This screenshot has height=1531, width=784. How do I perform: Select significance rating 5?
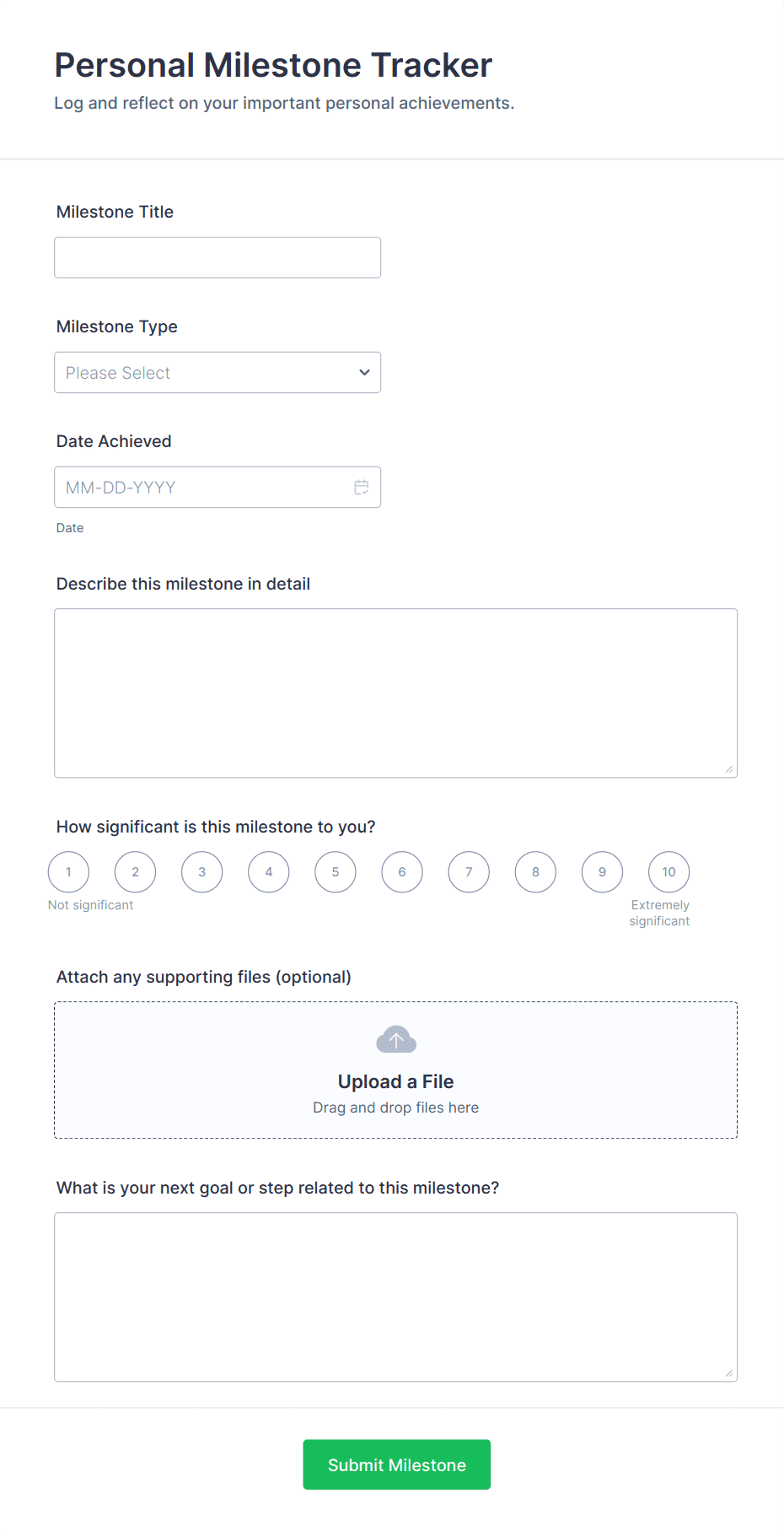(335, 871)
